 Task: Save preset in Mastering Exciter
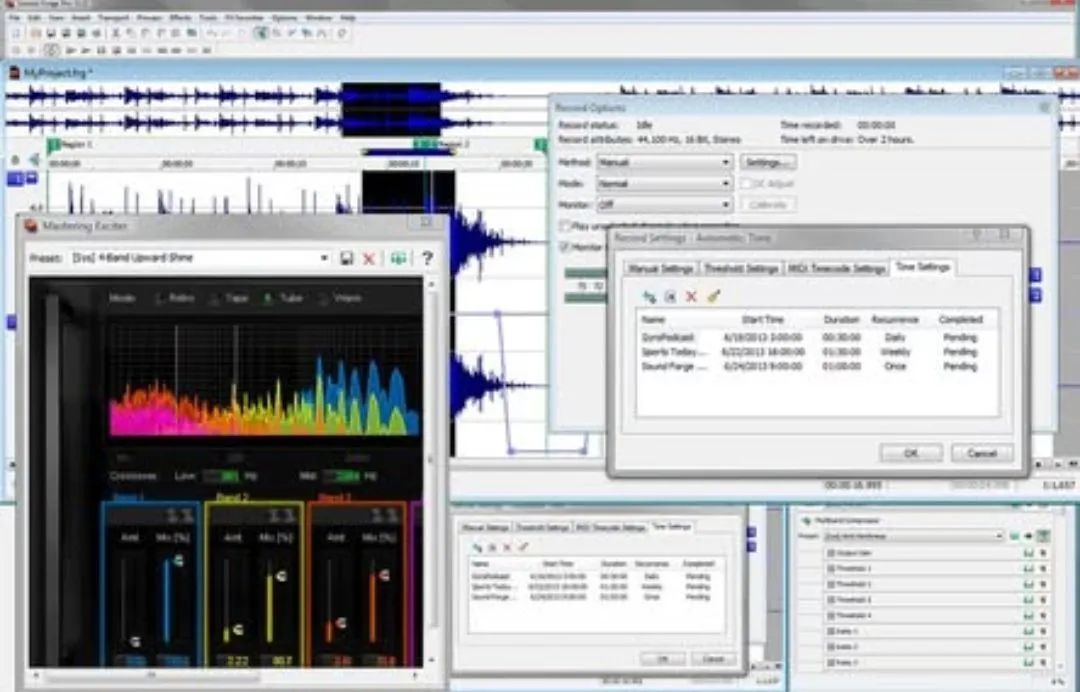point(346,258)
